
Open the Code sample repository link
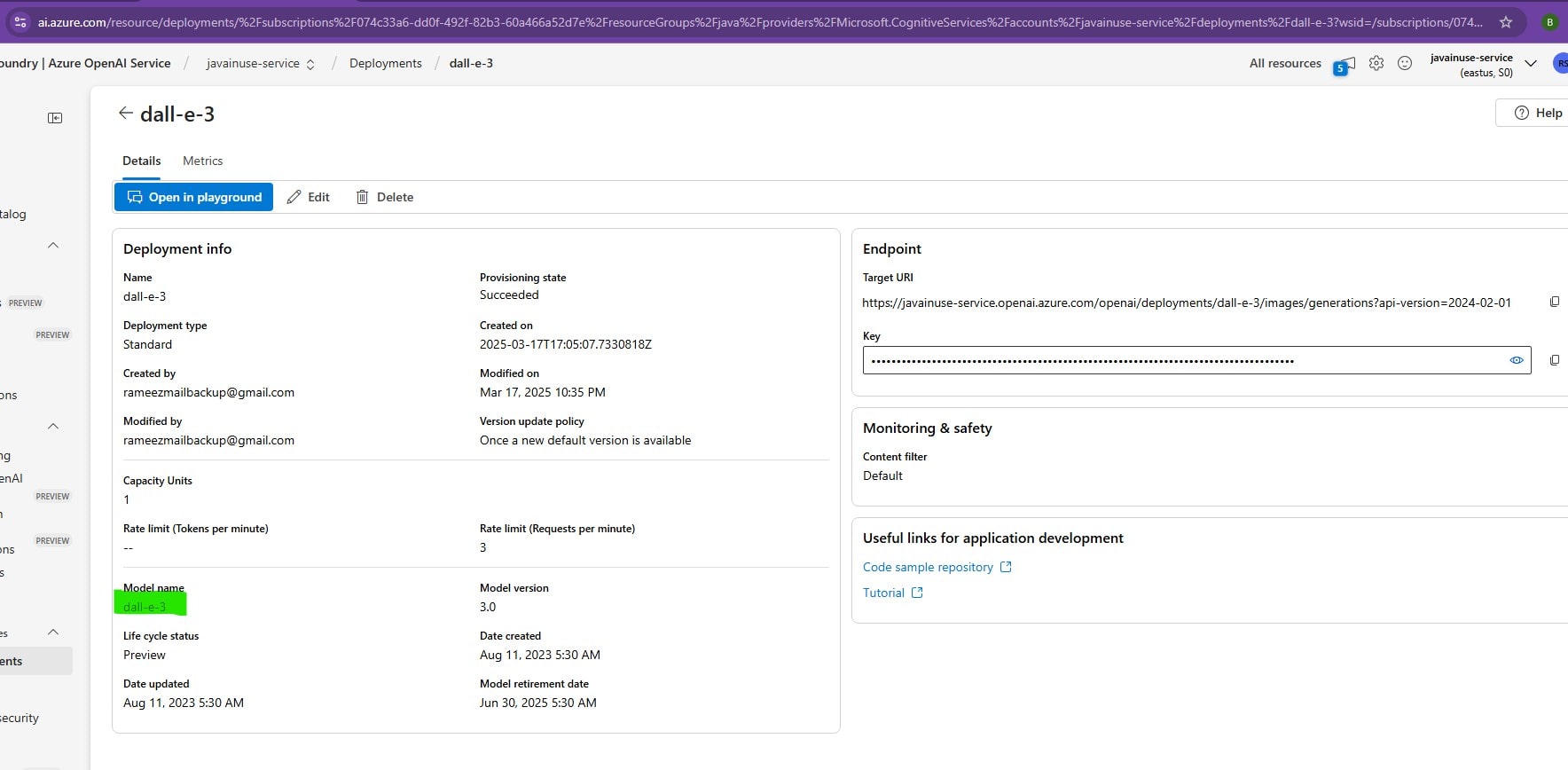928,567
